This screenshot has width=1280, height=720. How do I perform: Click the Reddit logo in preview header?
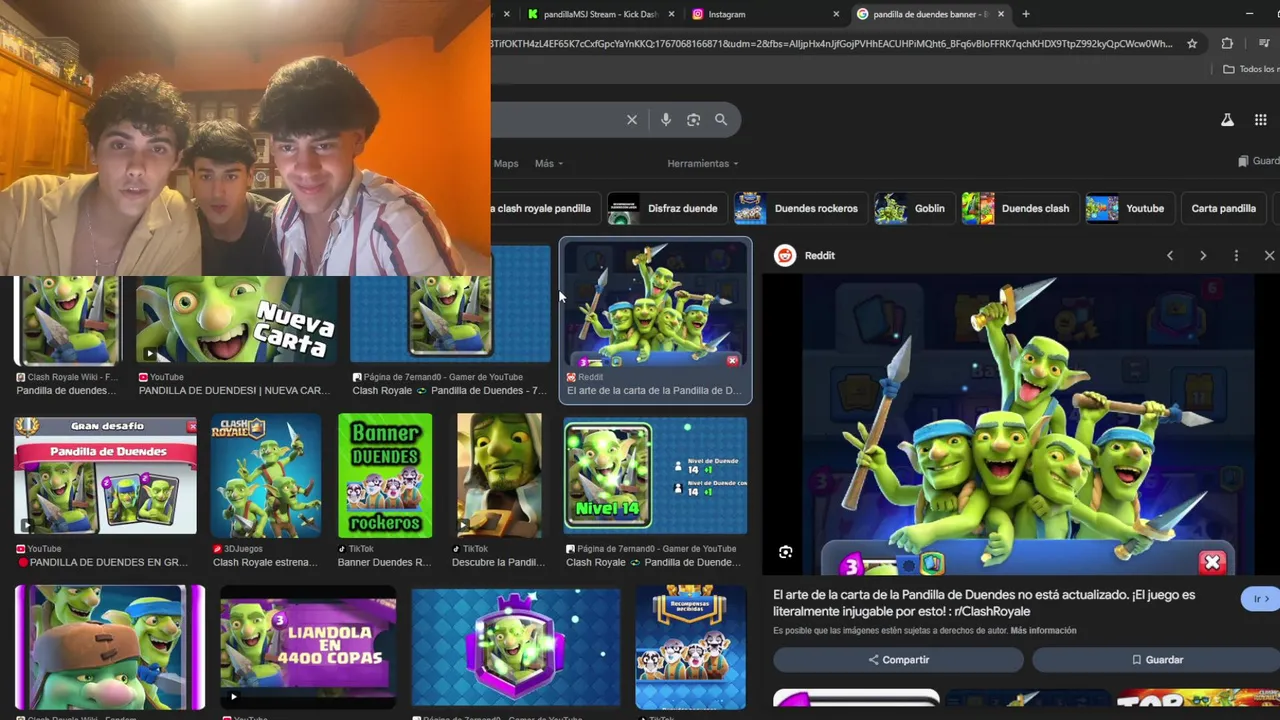click(x=785, y=256)
